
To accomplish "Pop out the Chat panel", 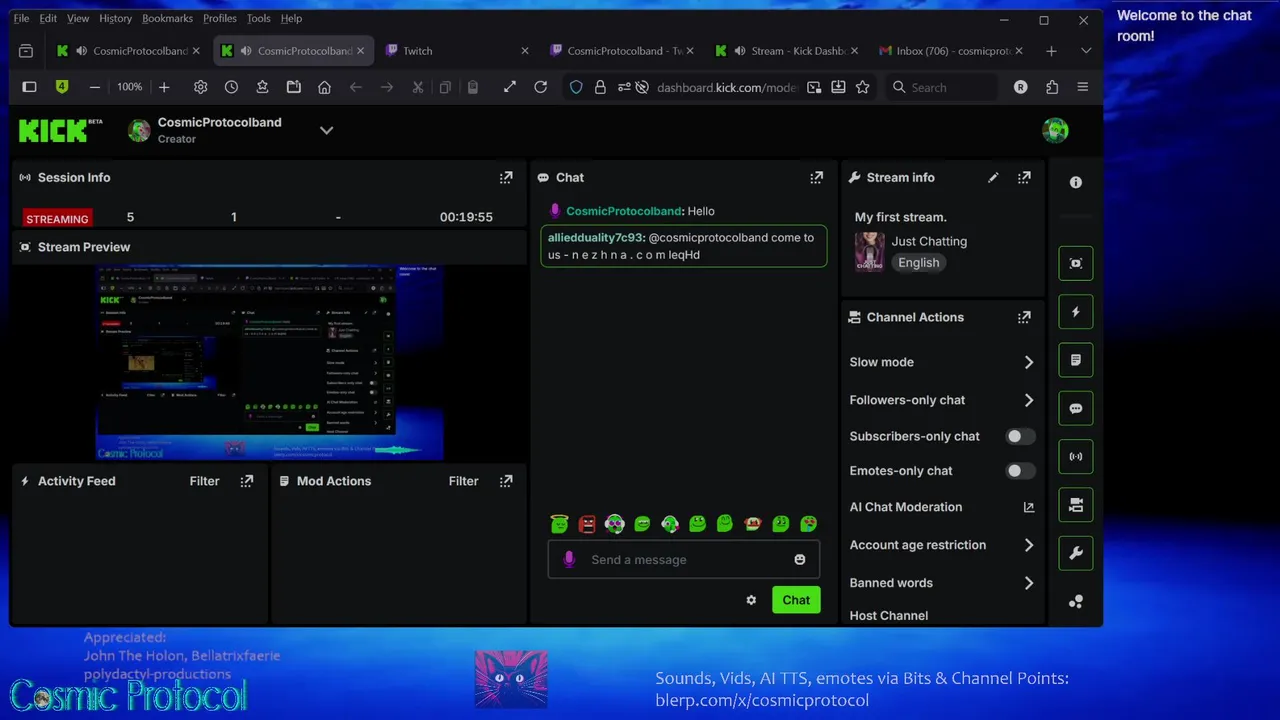I will tap(817, 177).
